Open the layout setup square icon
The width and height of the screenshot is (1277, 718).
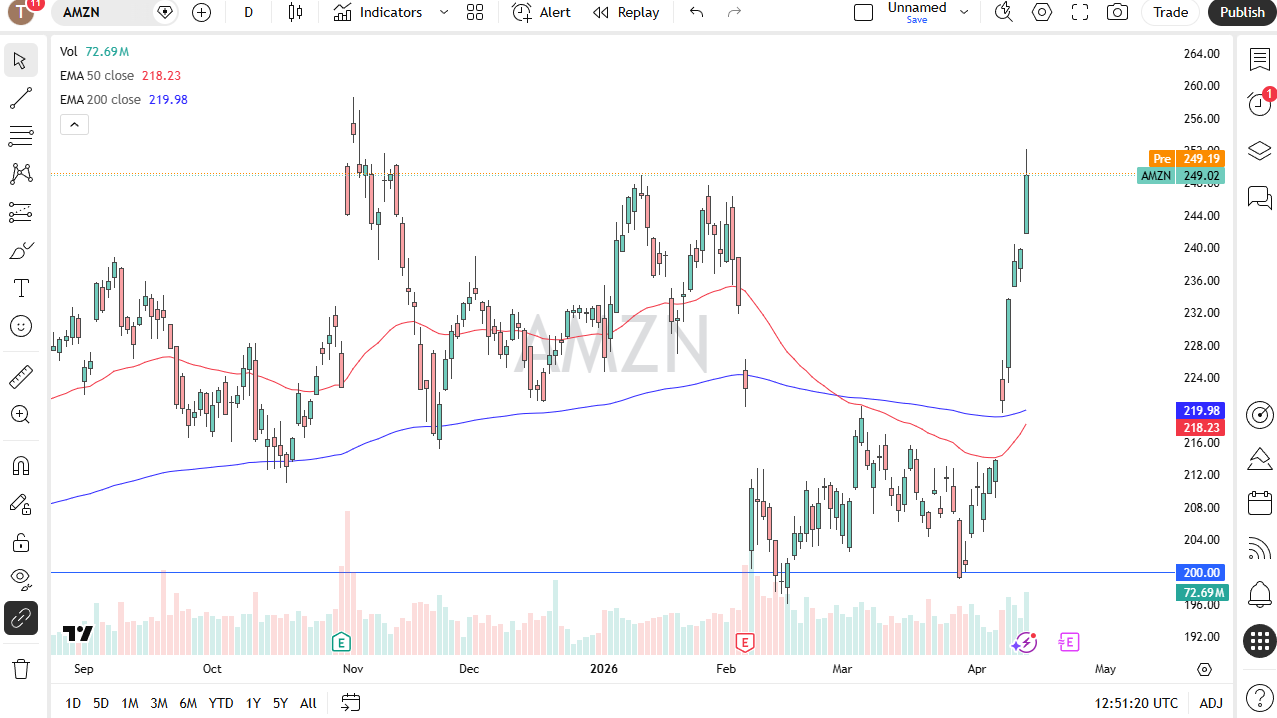(x=863, y=12)
